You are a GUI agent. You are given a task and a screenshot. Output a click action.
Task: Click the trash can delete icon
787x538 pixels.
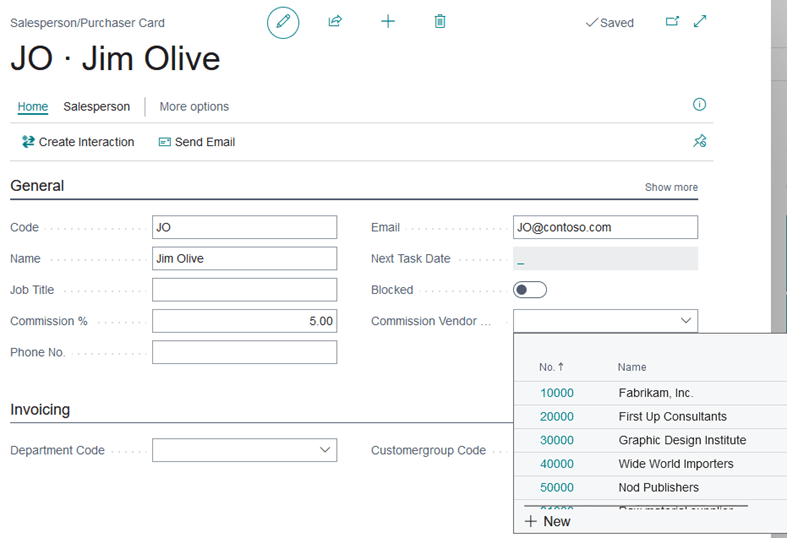pos(440,21)
